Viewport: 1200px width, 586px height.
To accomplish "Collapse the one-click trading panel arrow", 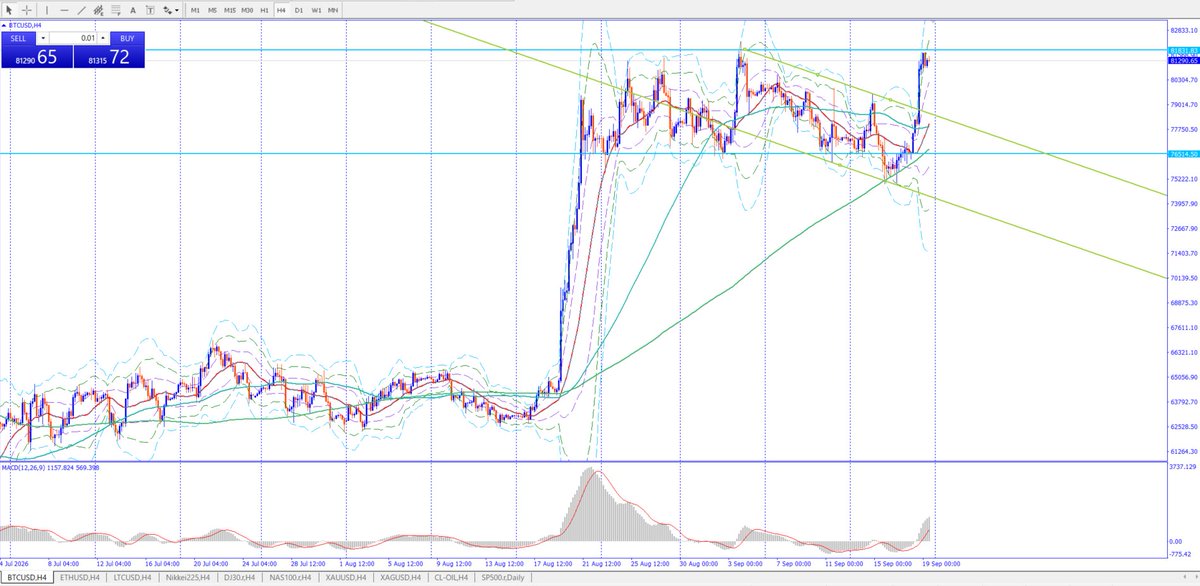I will 2,26.
